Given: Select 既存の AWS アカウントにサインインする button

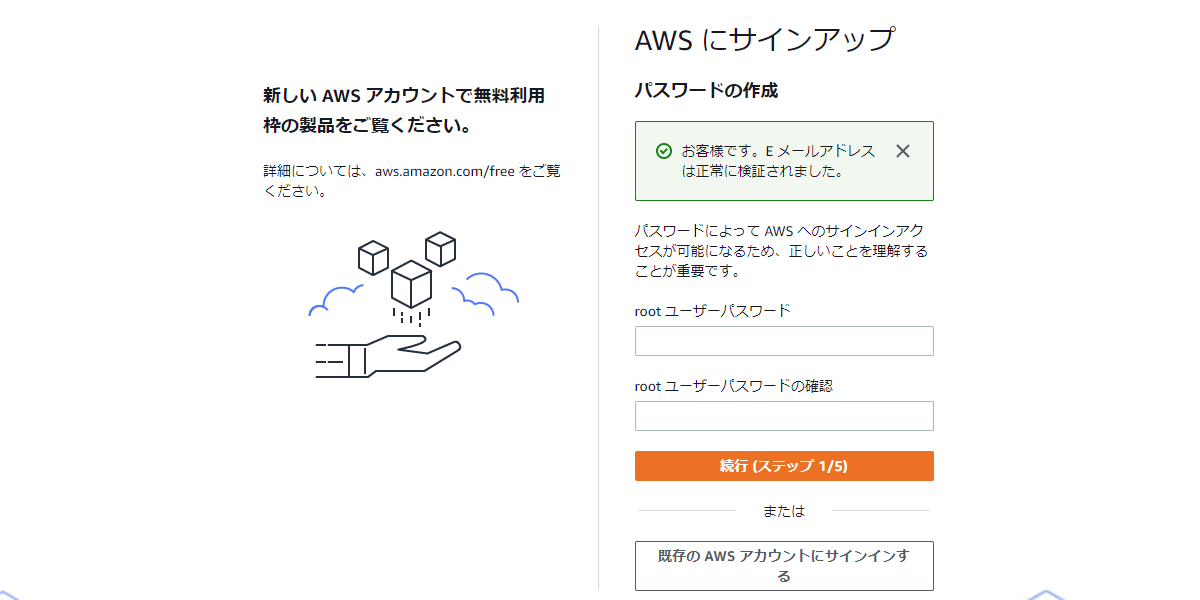Looking at the screenshot, I should pos(784,566).
